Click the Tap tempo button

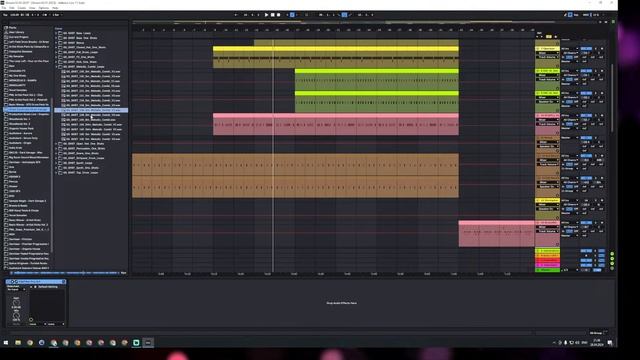(x=5, y=15)
